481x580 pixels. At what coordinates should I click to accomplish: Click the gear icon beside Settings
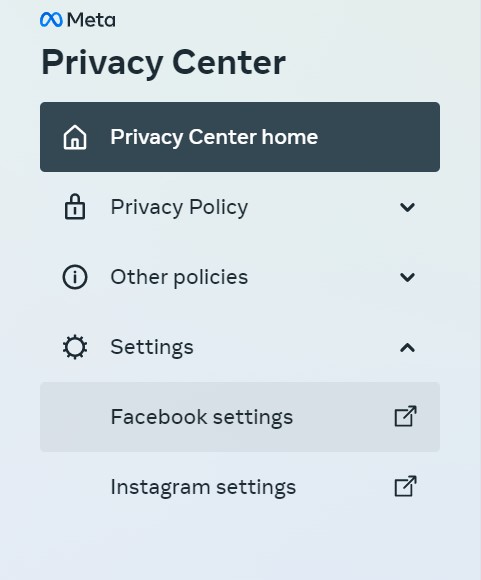(x=75, y=347)
